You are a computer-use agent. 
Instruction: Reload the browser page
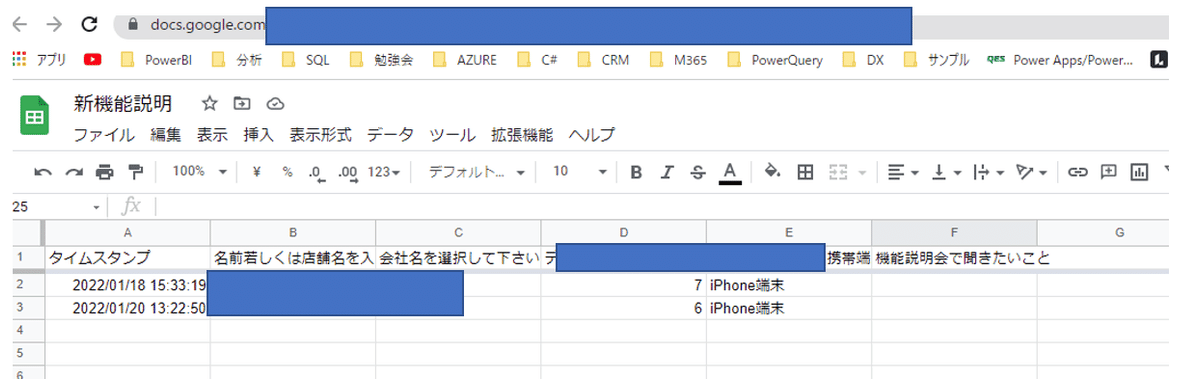(89, 24)
